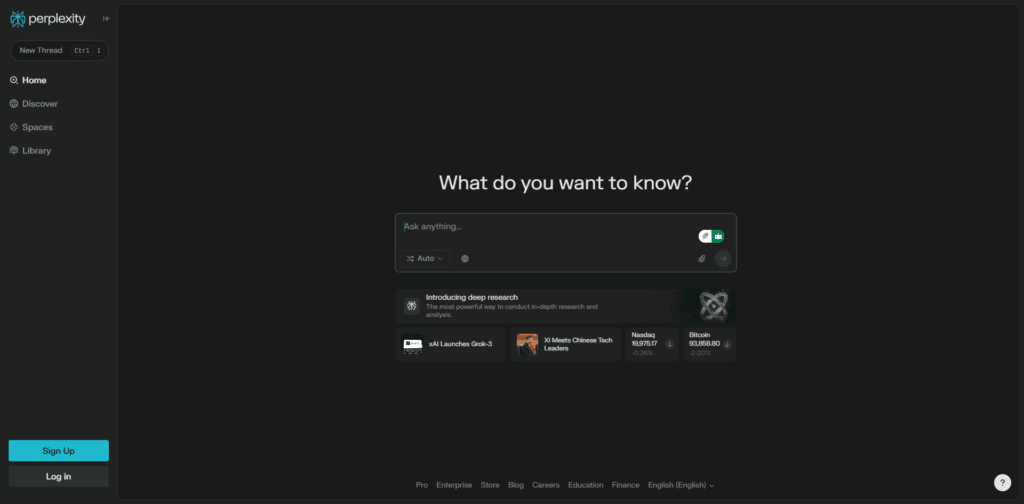
Task: Click the green robot extension icon
Action: pos(718,236)
